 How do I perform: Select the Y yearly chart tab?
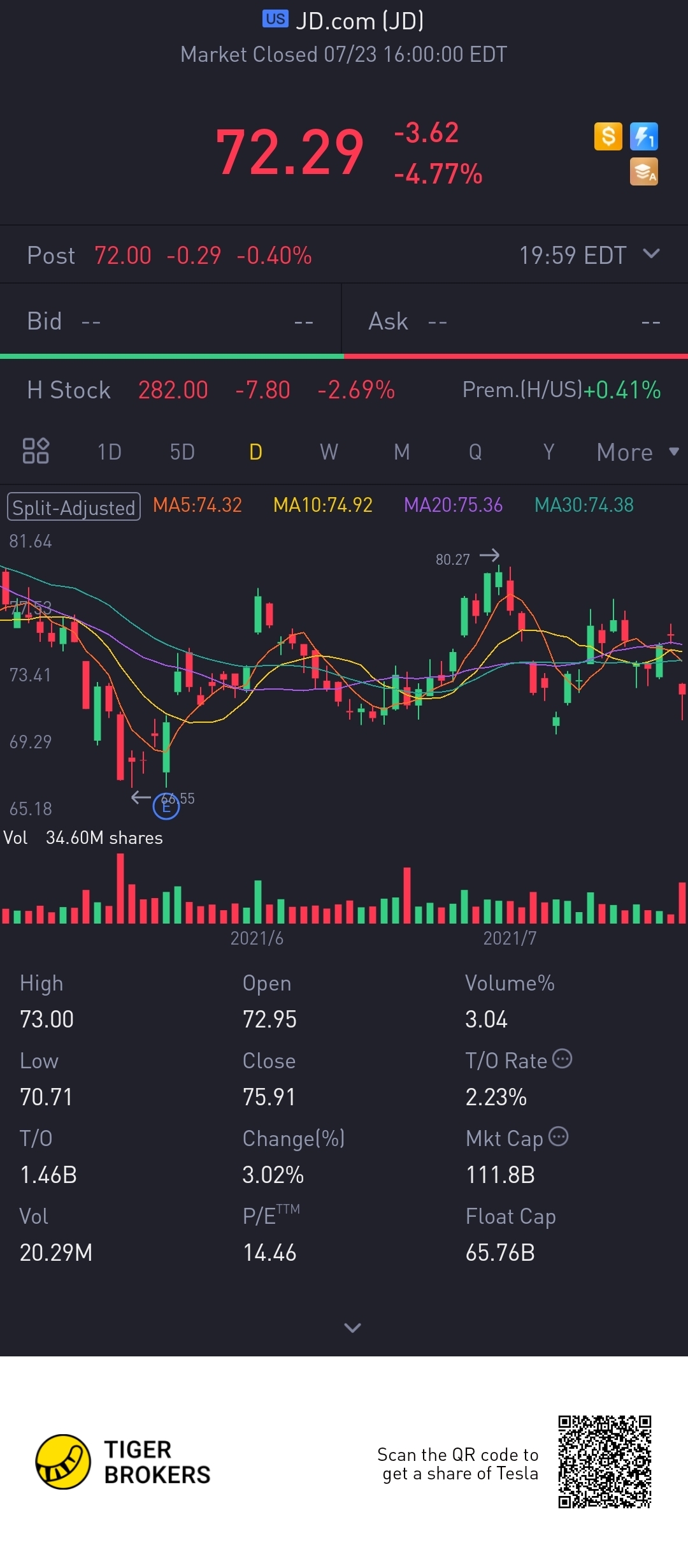[548, 452]
